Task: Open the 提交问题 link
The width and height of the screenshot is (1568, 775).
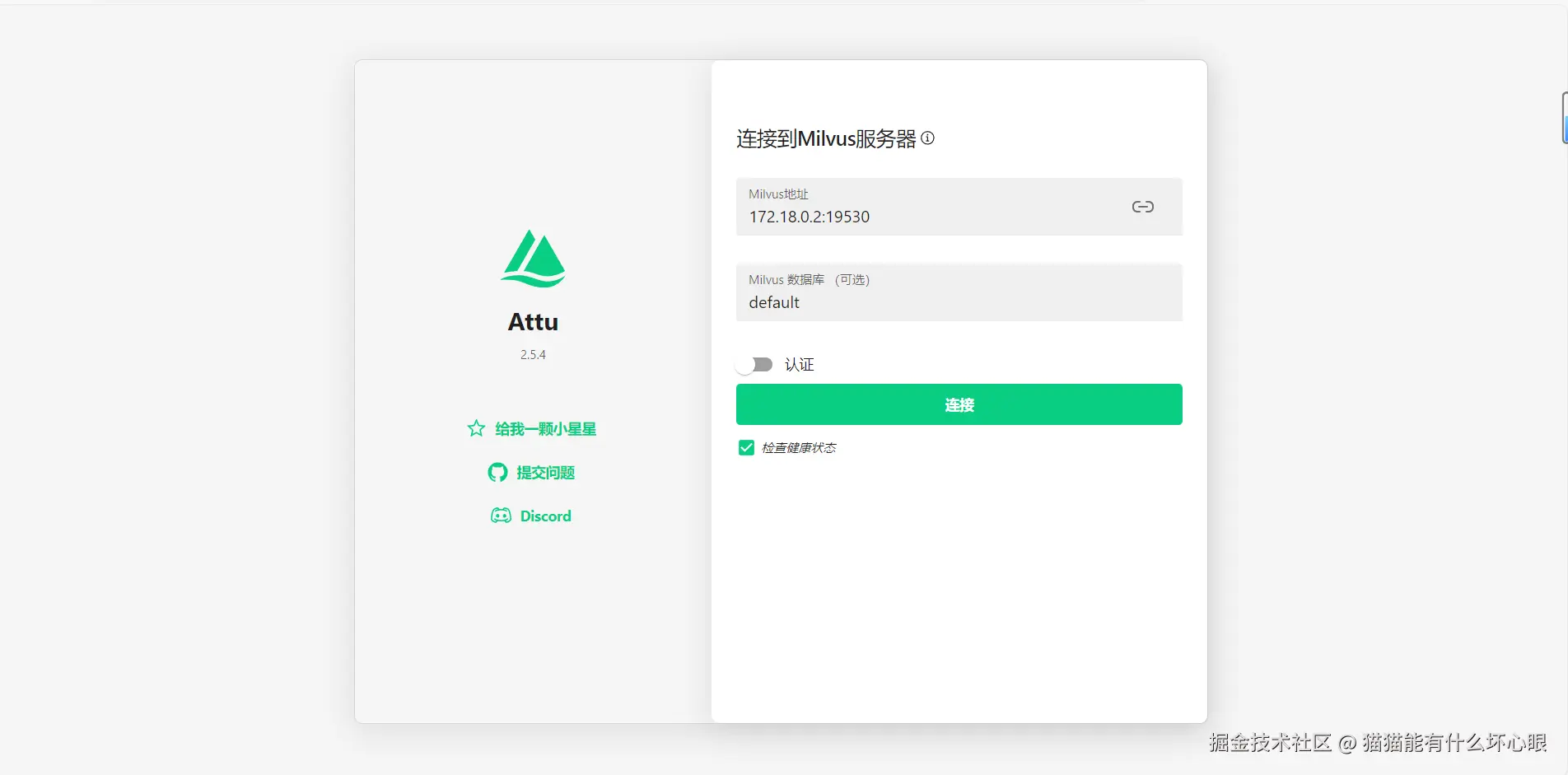Action: point(545,473)
